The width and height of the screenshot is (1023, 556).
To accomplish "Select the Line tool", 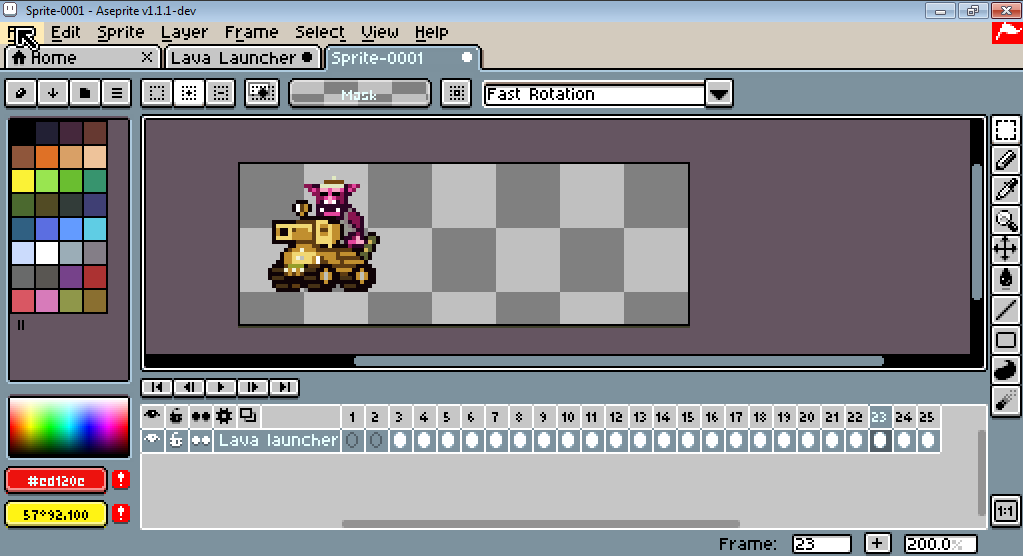I will pyautogui.click(x=1005, y=309).
